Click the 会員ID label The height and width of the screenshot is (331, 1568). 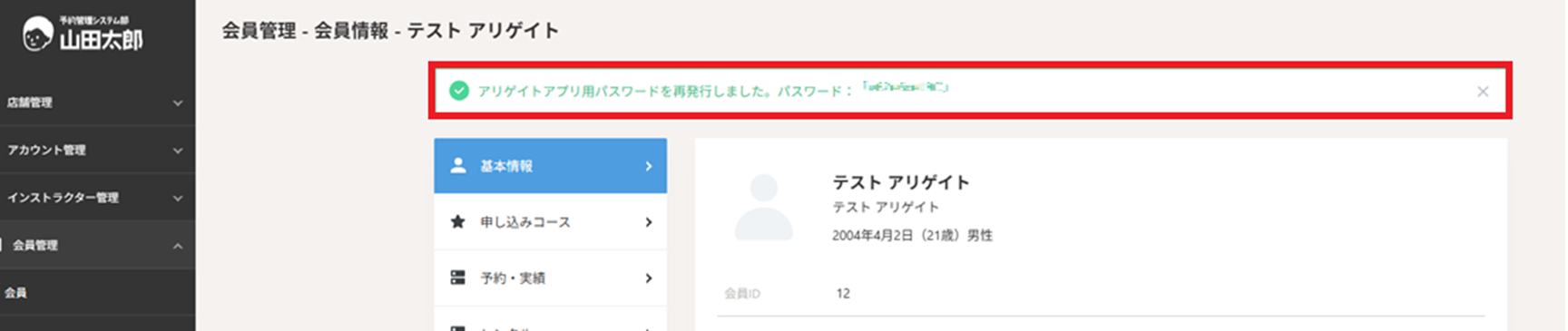[742, 294]
